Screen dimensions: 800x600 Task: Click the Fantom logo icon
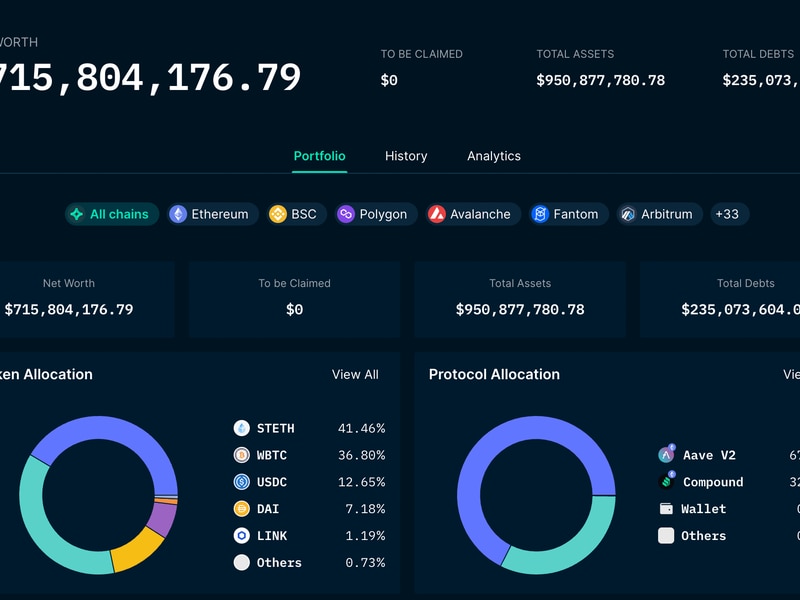click(x=540, y=214)
